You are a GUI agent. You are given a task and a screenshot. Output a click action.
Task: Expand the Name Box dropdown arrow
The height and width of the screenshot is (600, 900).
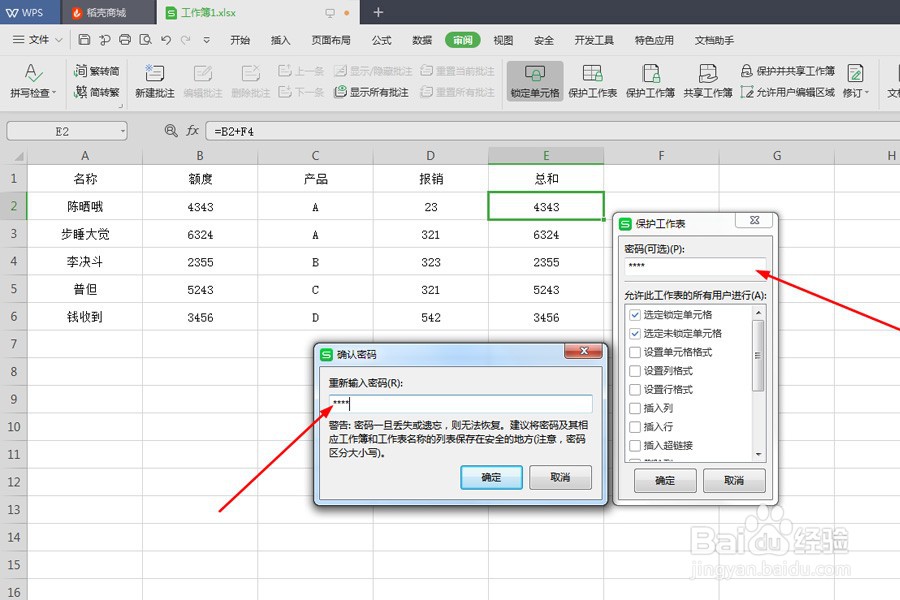pos(122,131)
